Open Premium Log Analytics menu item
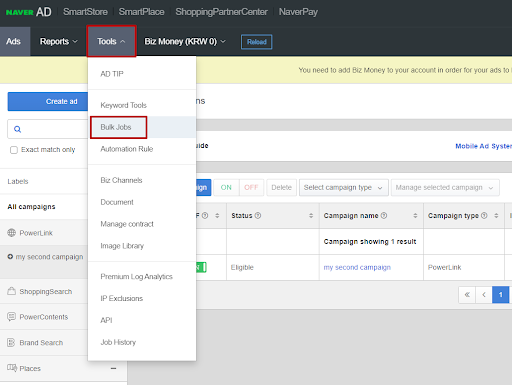 point(142,277)
